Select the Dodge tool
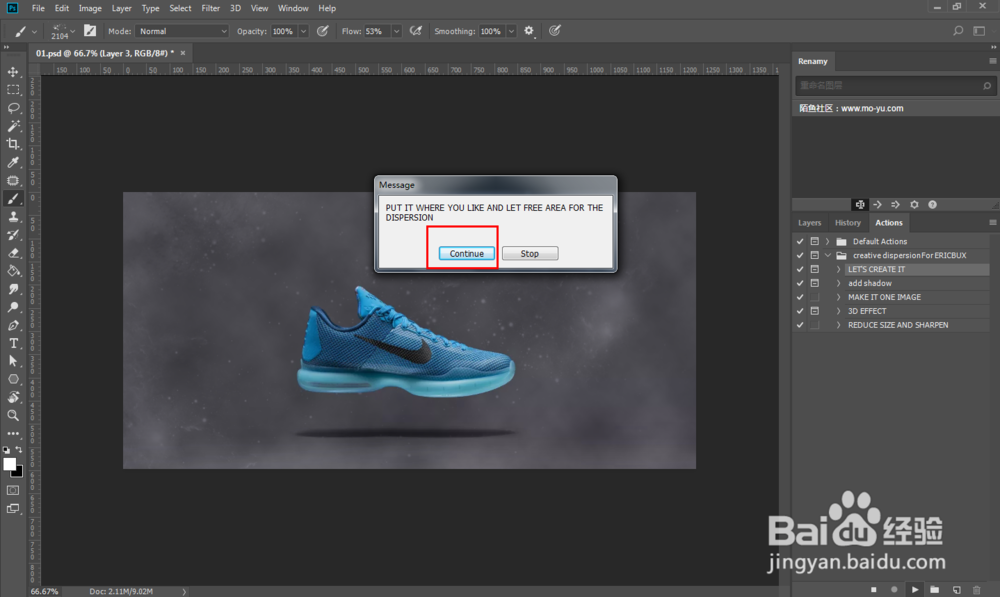This screenshot has height=597, width=1000. (x=13, y=307)
